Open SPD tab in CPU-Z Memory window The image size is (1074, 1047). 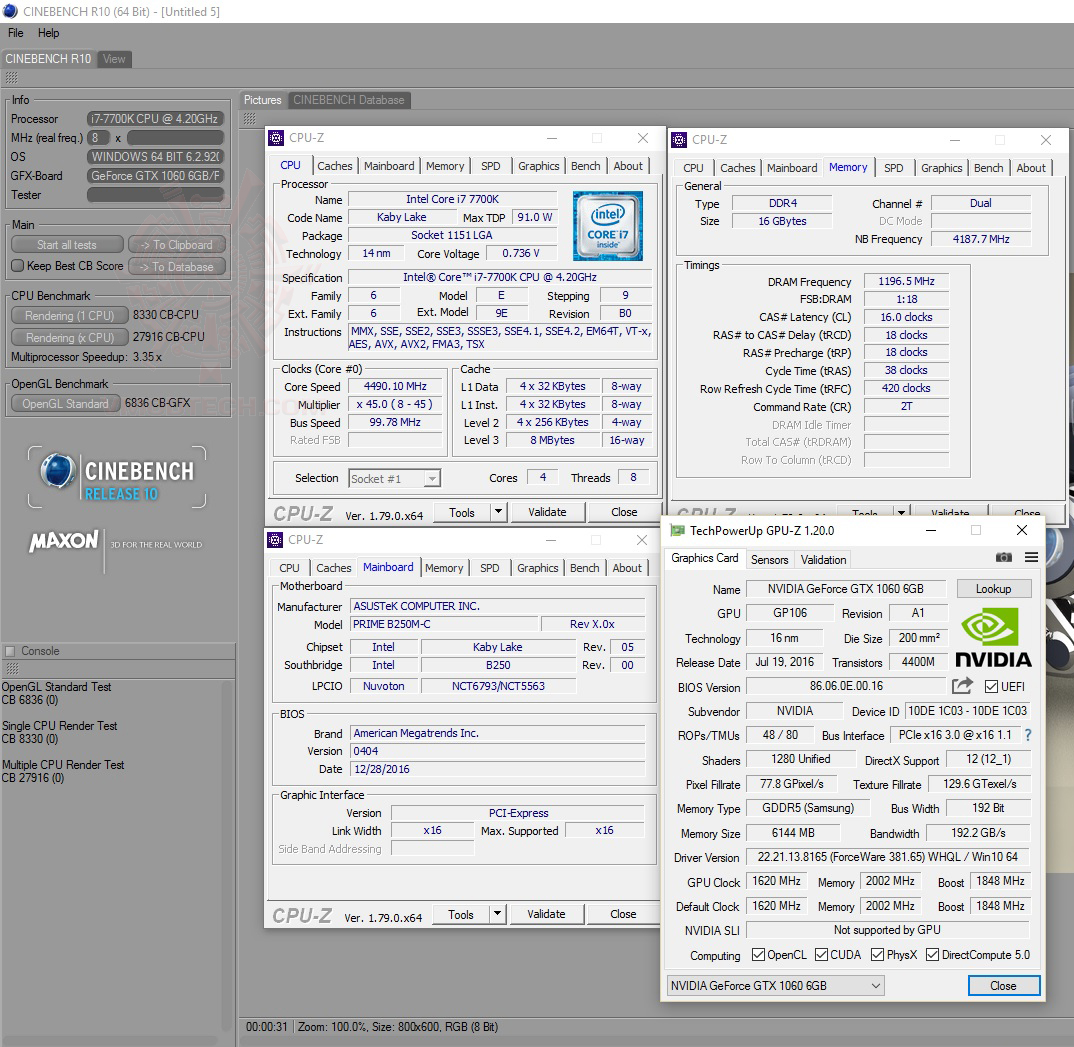coord(893,168)
